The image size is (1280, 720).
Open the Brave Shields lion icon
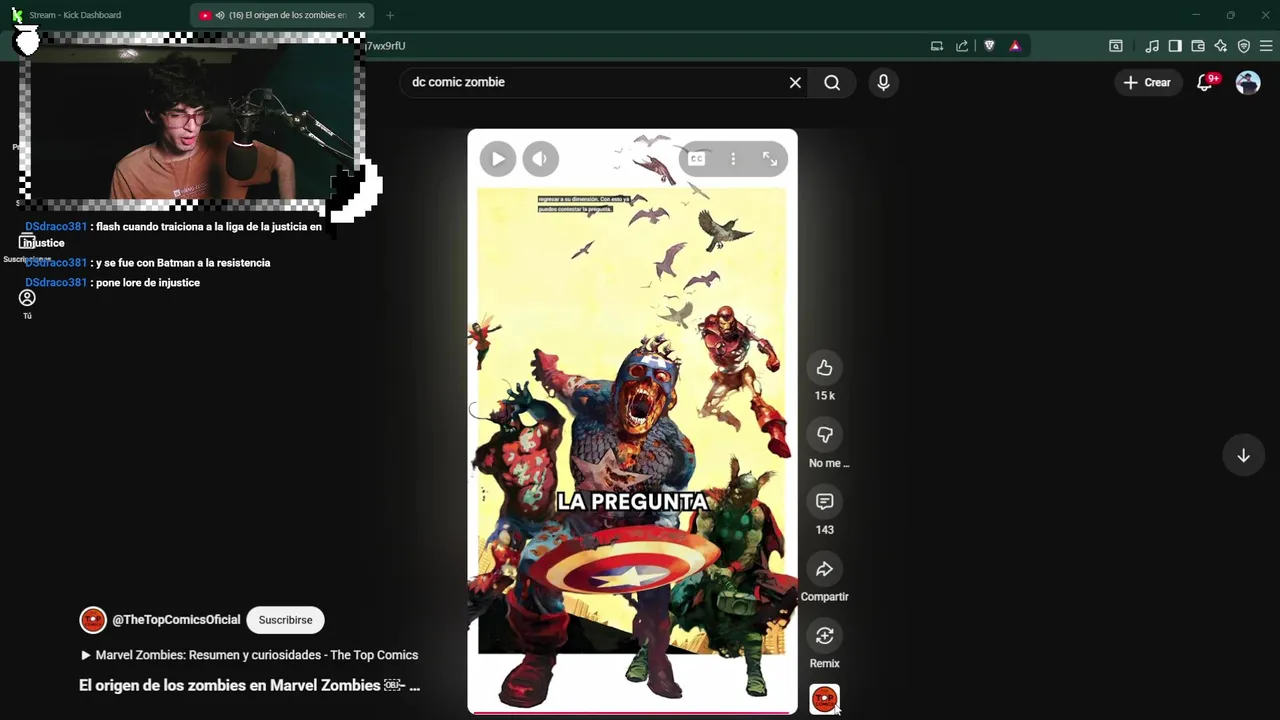989,46
